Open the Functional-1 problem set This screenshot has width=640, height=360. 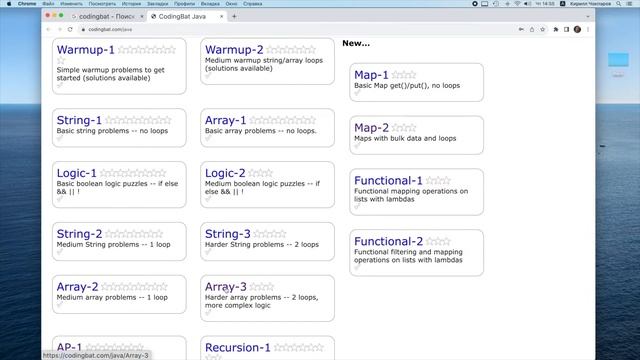[x=388, y=180]
